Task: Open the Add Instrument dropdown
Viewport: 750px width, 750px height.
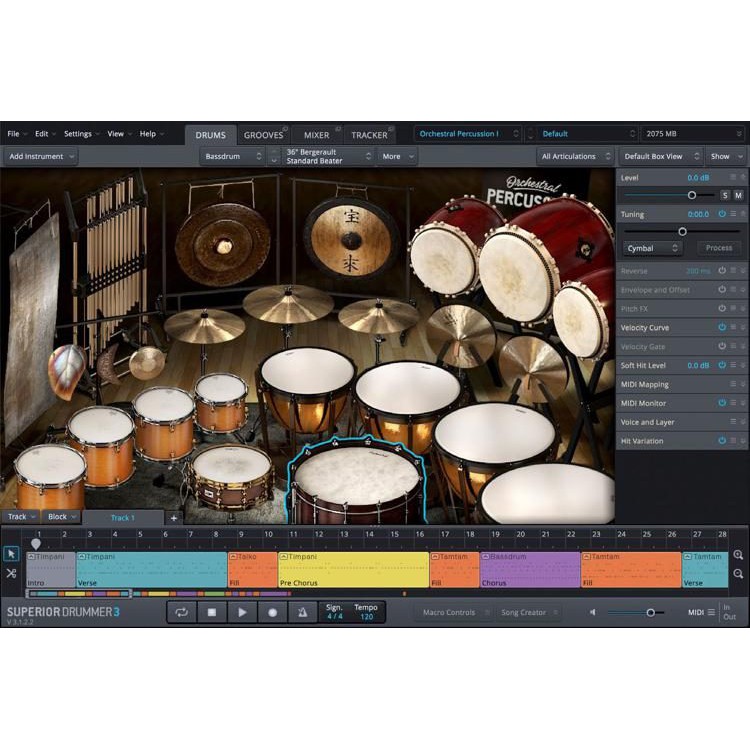Action: coord(41,156)
